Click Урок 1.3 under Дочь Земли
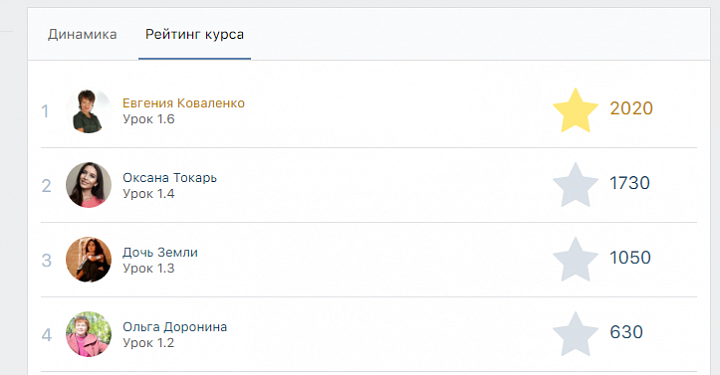720x375 pixels. [x=148, y=269]
